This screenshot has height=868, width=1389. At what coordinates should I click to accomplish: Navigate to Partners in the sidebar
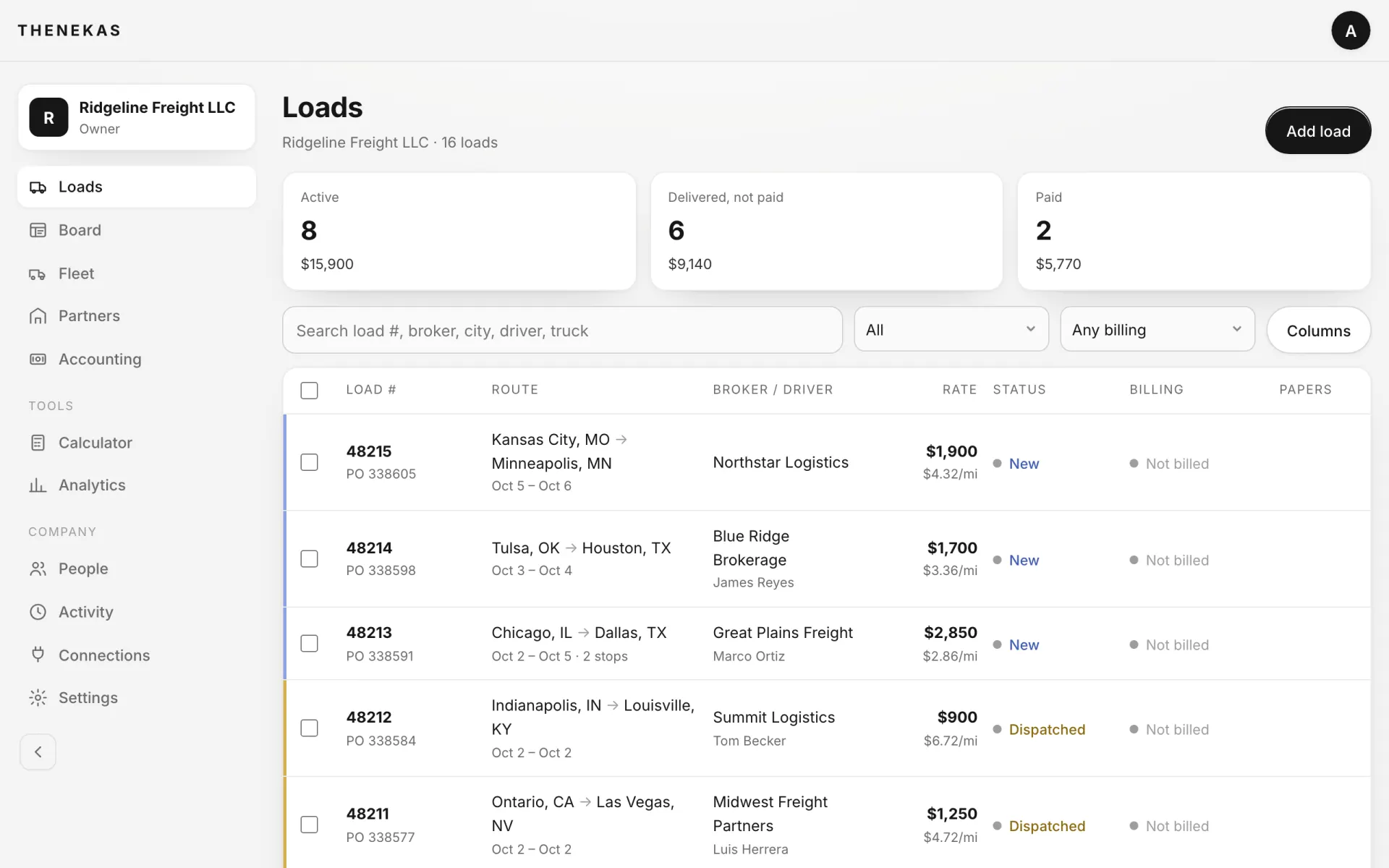[x=137, y=316]
